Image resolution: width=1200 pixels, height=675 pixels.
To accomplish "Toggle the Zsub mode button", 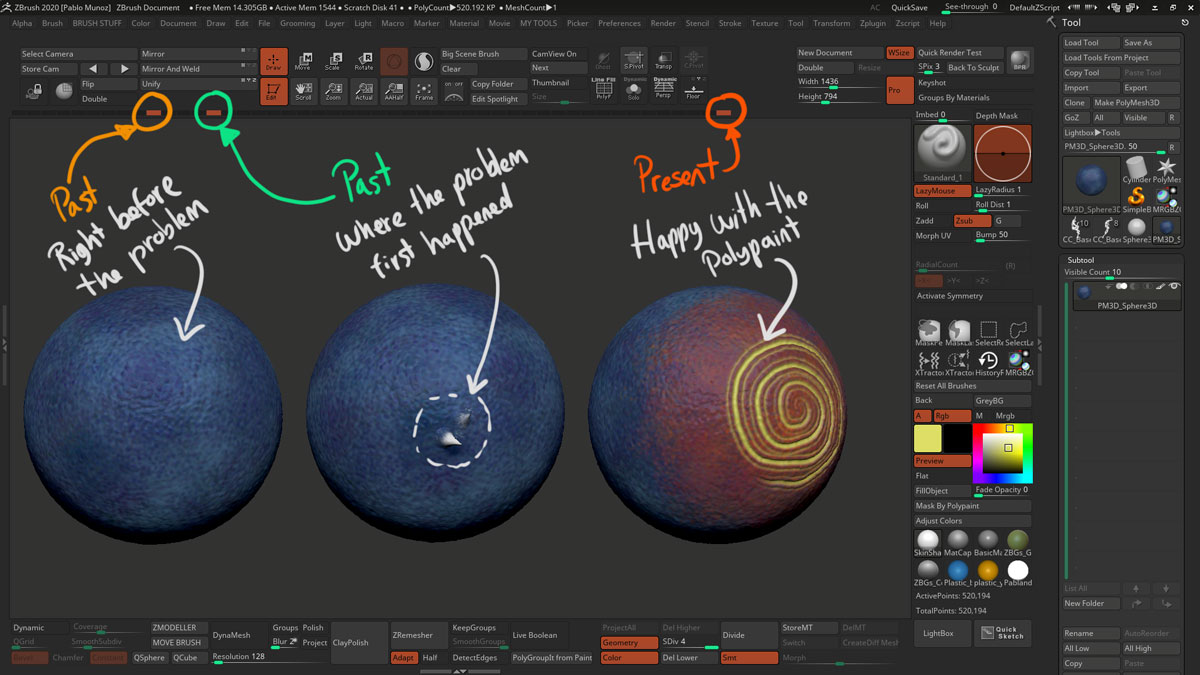I will coord(965,220).
